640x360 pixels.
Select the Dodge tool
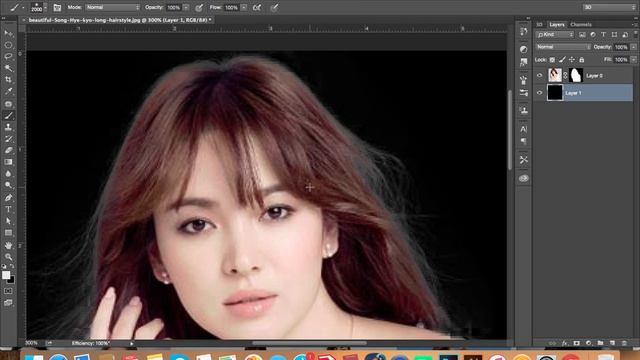click(8, 185)
